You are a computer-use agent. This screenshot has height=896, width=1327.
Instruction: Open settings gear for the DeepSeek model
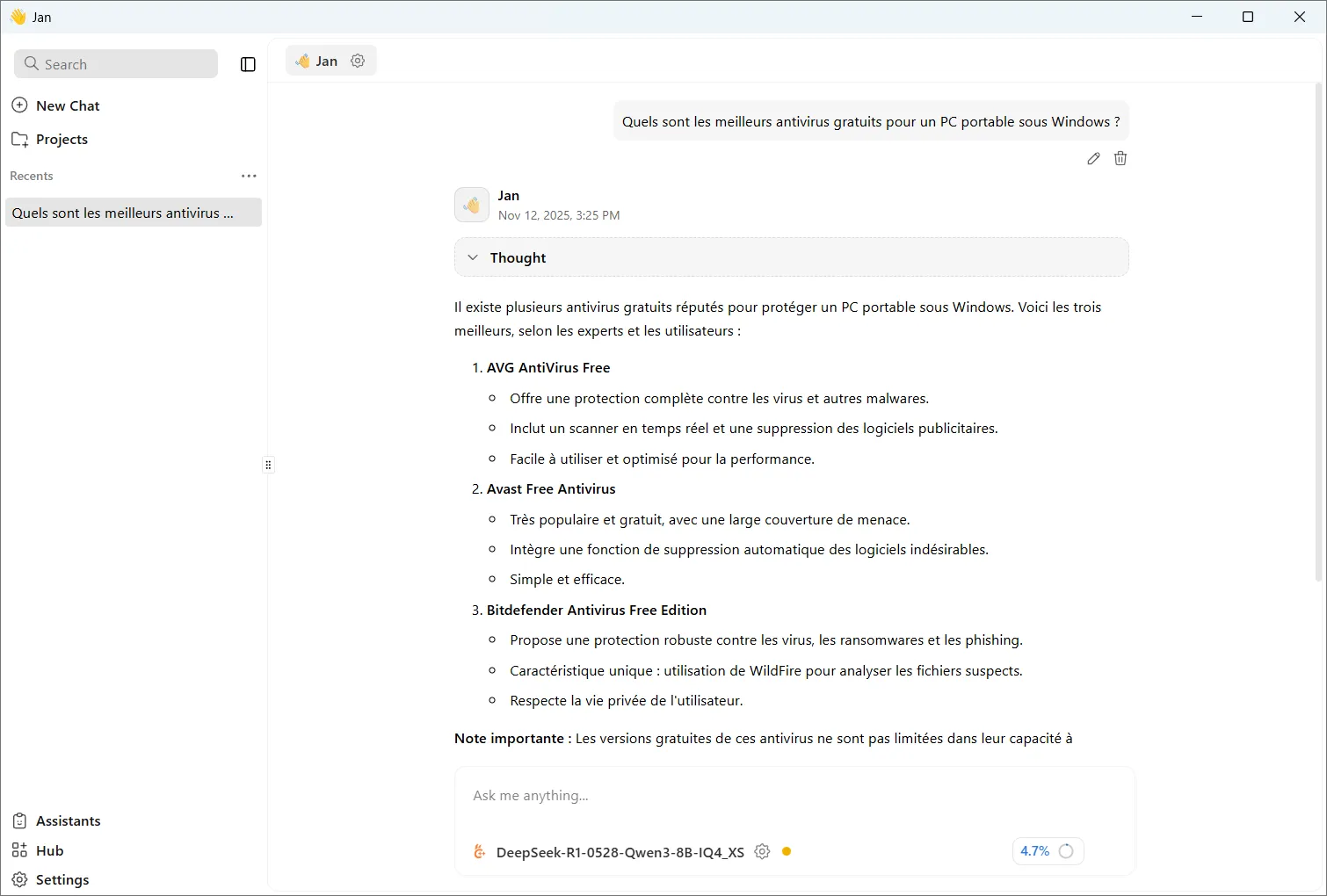click(x=761, y=851)
